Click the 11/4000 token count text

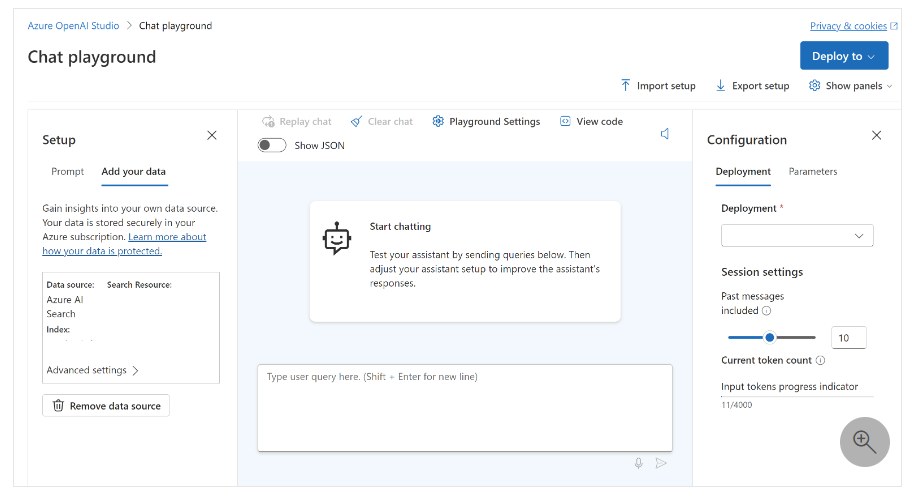click(736, 405)
